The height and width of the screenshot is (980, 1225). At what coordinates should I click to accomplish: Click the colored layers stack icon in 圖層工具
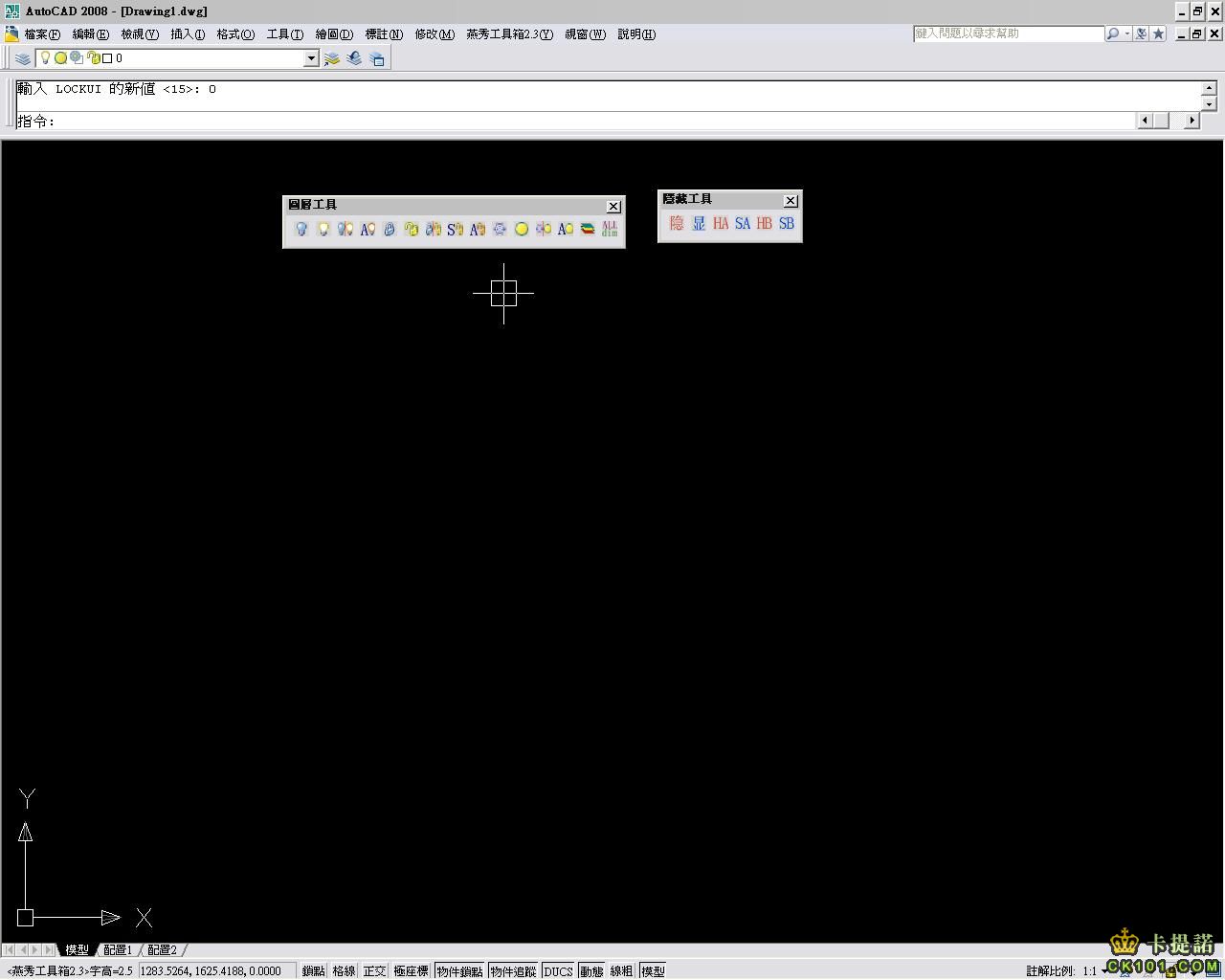588,229
